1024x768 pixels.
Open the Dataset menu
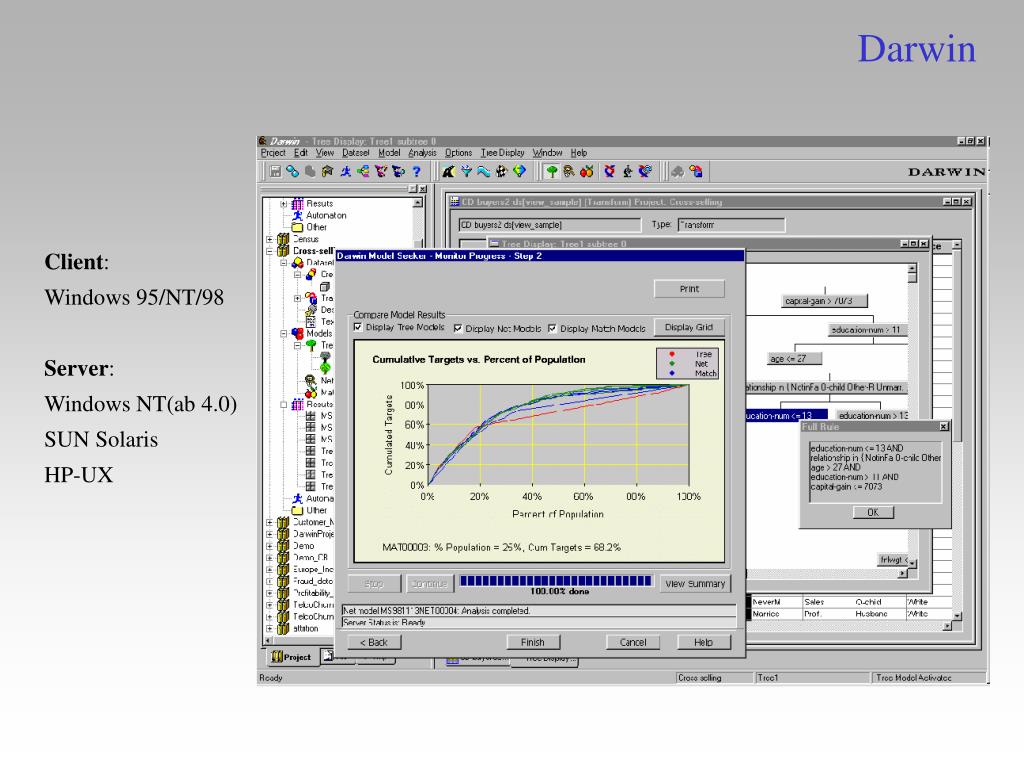(x=355, y=153)
